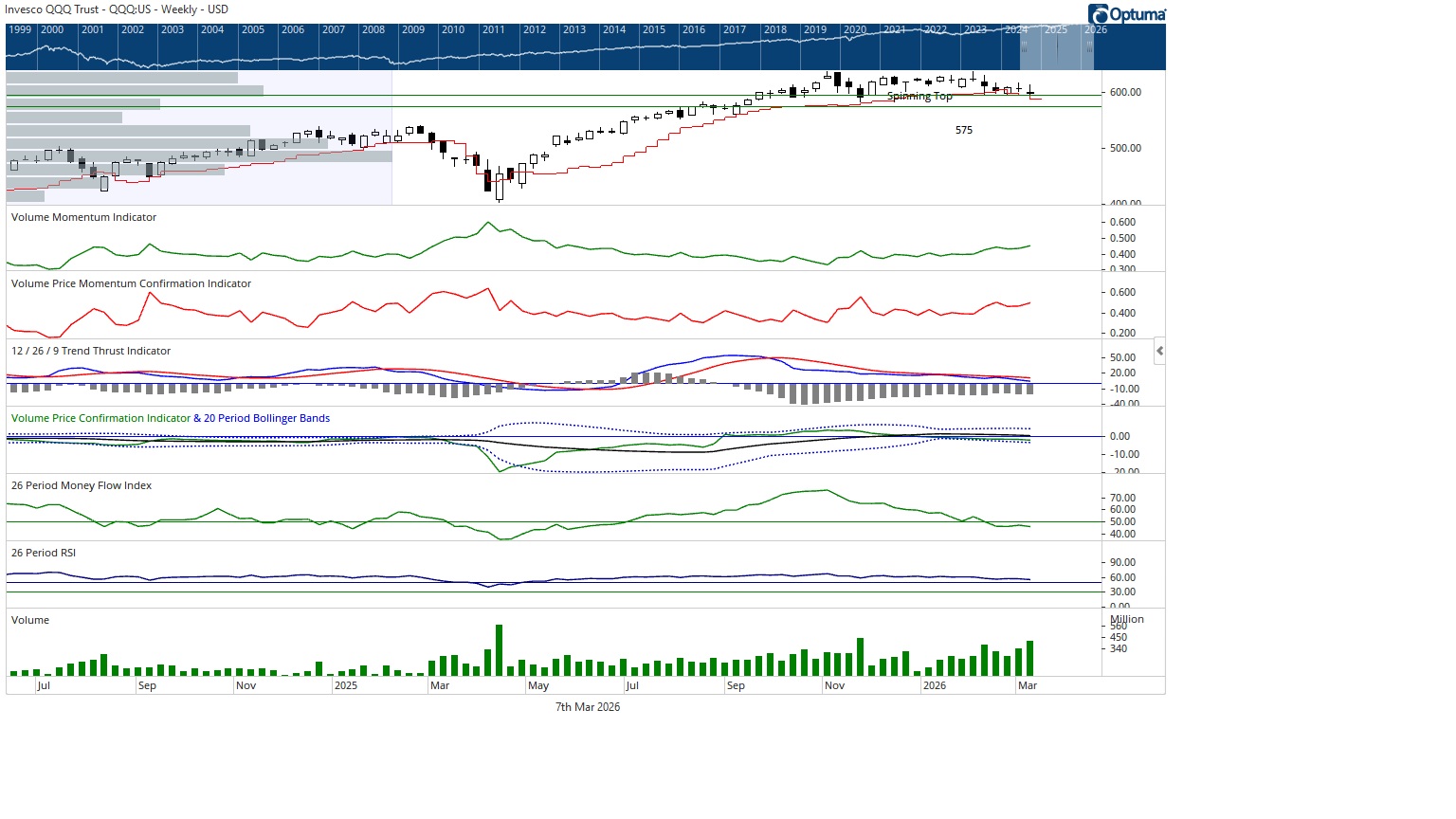Select the Spinning Top annotation label
The width and height of the screenshot is (1456, 819).
(x=919, y=97)
